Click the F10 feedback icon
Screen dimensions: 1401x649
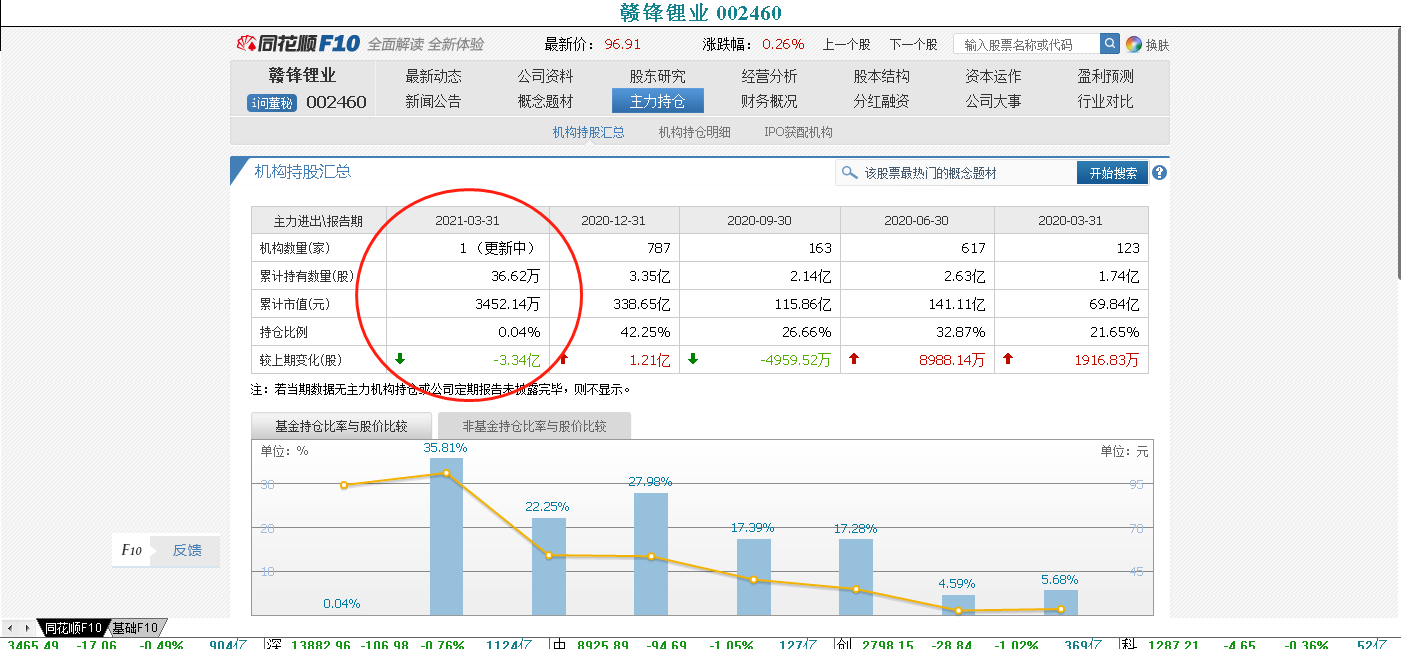tap(131, 550)
